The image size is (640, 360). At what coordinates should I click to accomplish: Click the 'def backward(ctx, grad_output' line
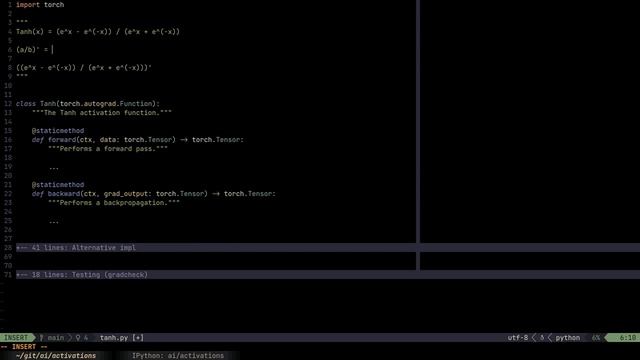point(153,193)
